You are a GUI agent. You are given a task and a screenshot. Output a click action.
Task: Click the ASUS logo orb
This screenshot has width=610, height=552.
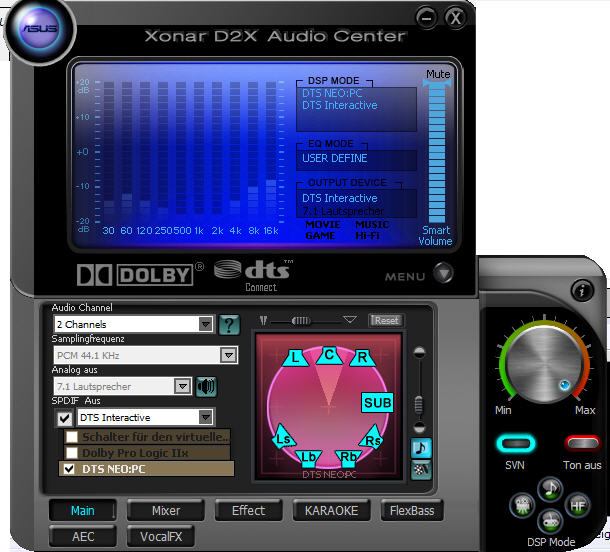[39, 29]
